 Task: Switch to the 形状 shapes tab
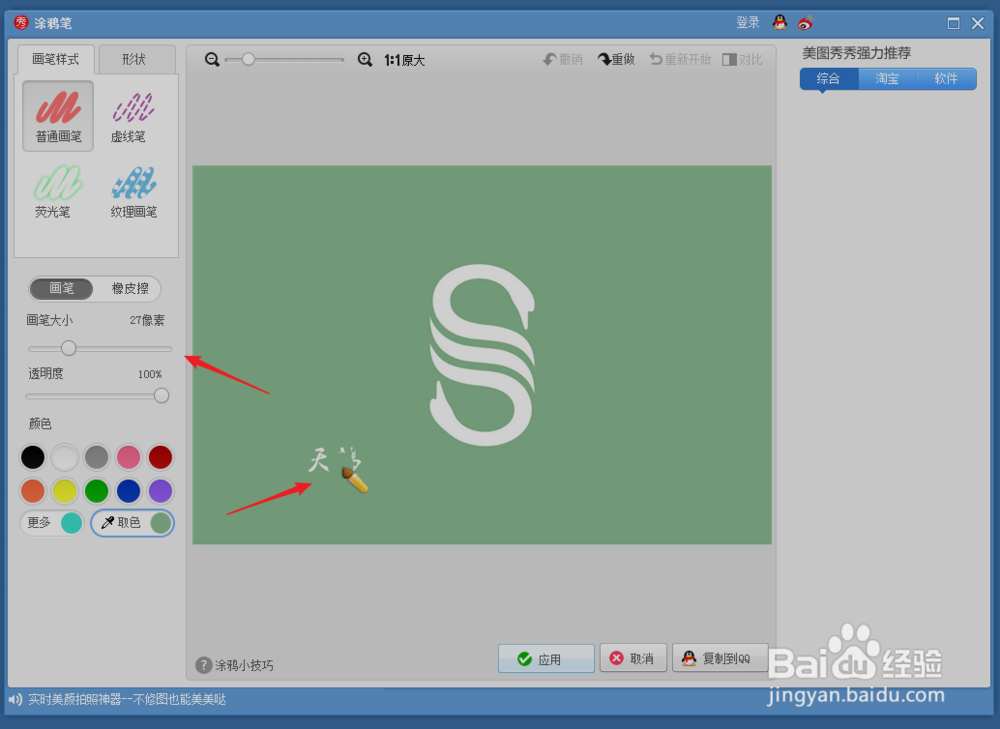click(x=134, y=59)
